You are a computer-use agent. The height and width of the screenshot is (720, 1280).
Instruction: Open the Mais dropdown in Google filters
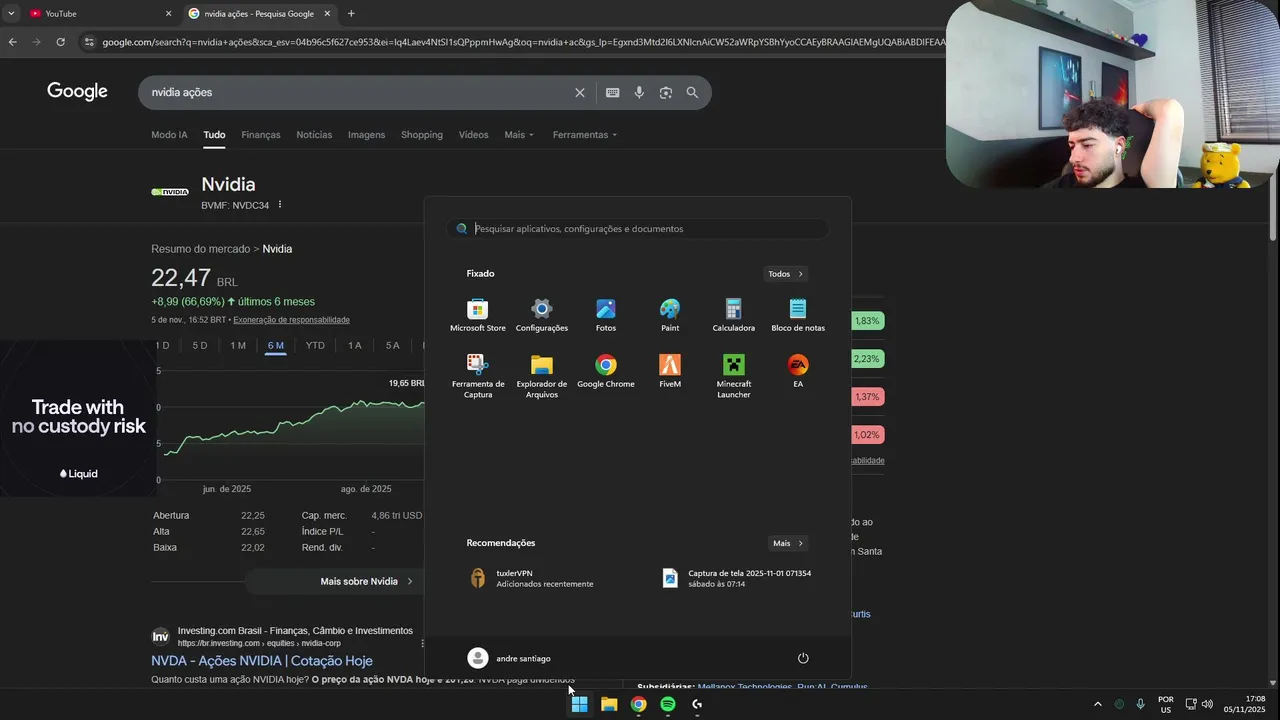pyautogui.click(x=519, y=135)
